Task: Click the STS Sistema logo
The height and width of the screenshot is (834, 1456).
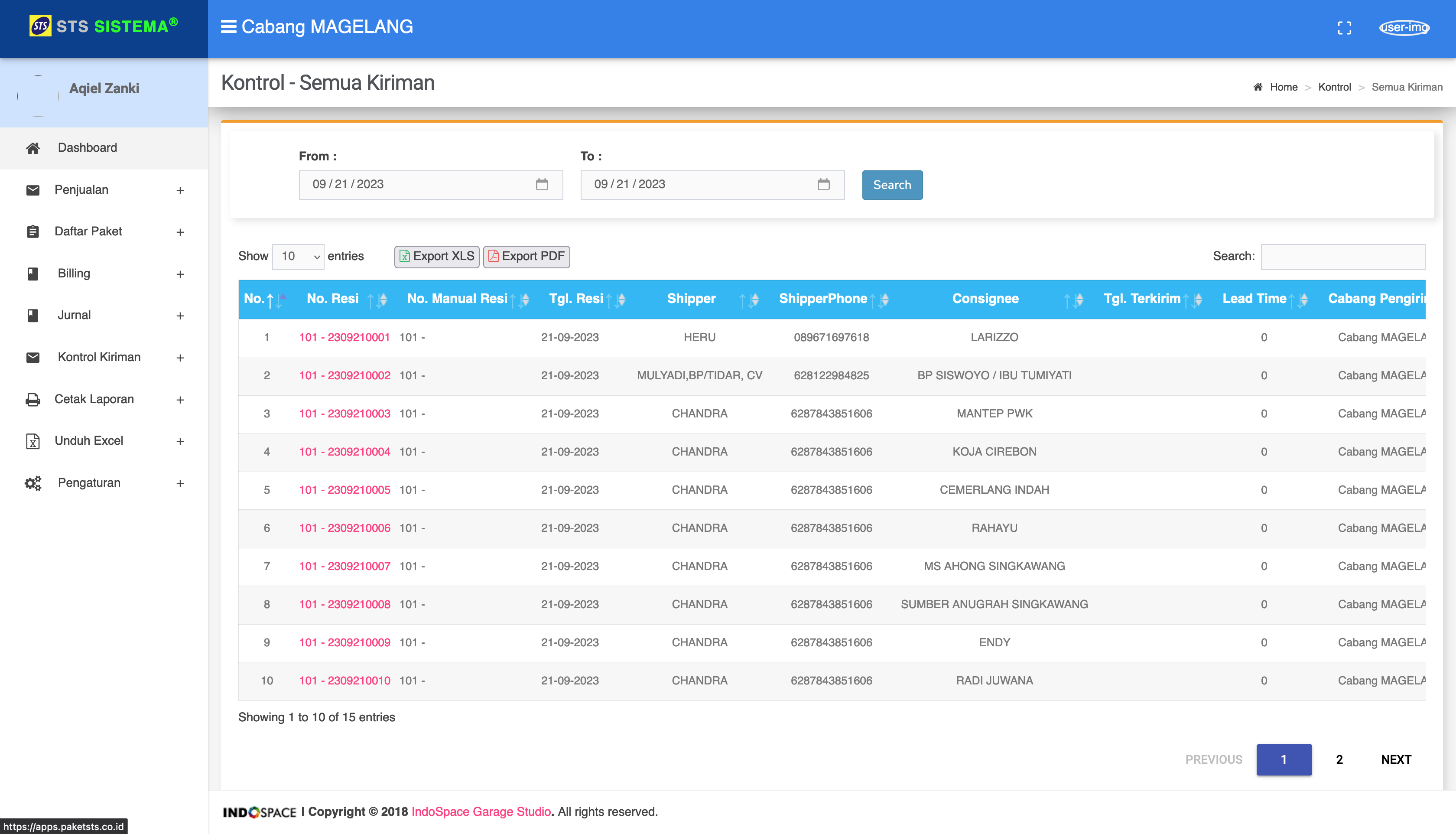Action: (104, 26)
